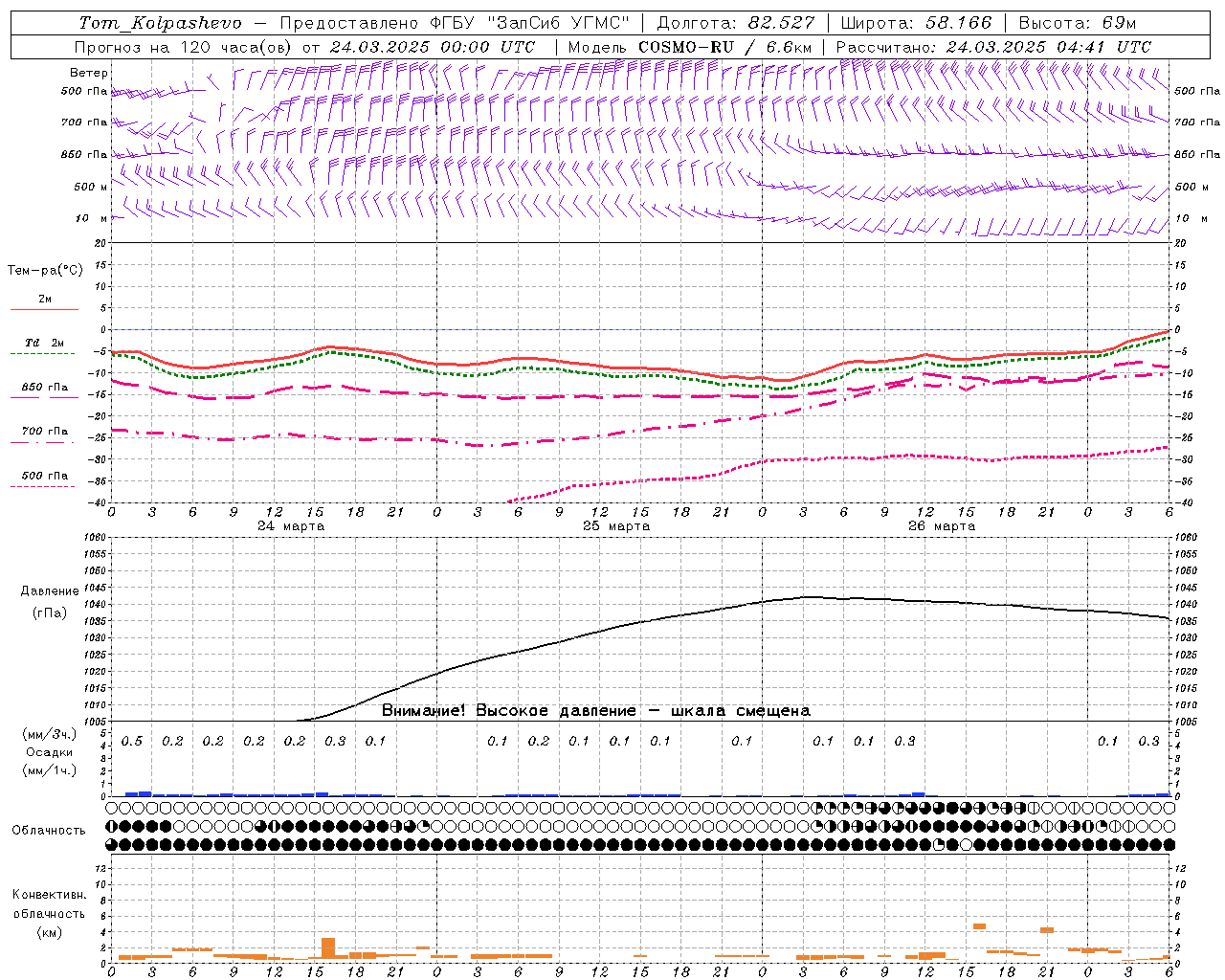Click the '0.5' three-hour precipitation value
1225x980 pixels.
coord(132,742)
